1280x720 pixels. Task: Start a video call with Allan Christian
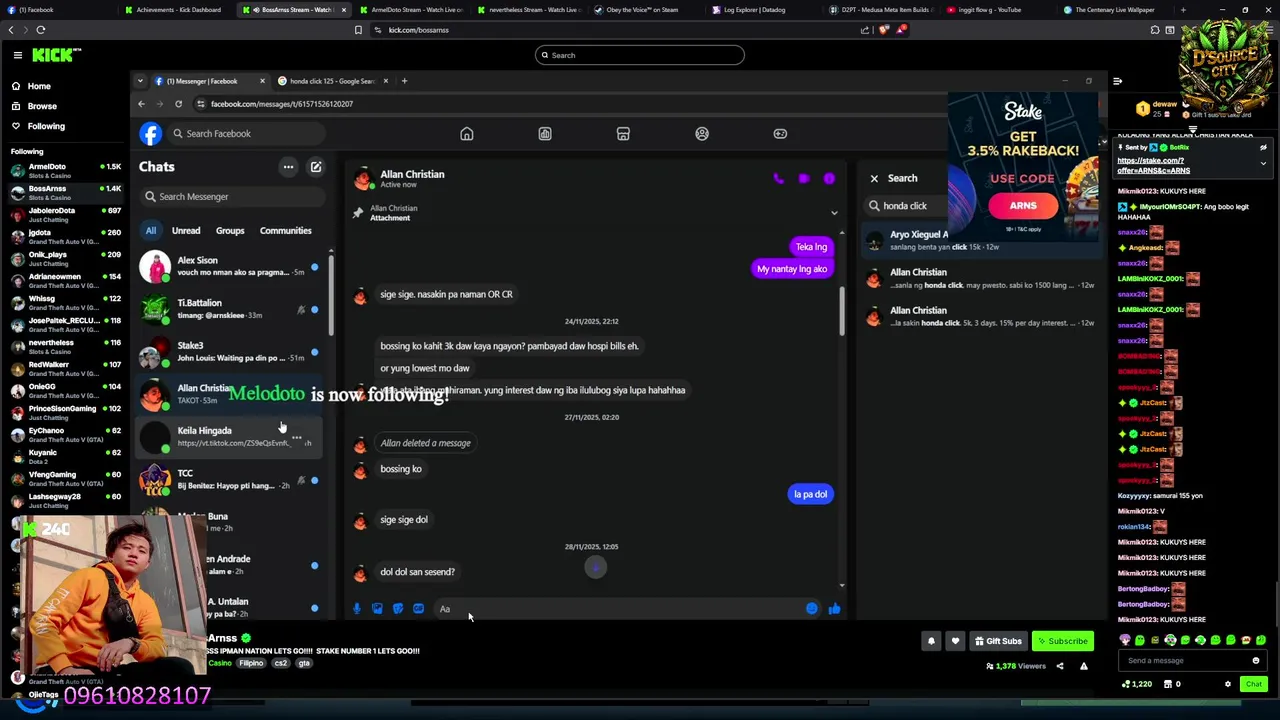[804, 179]
